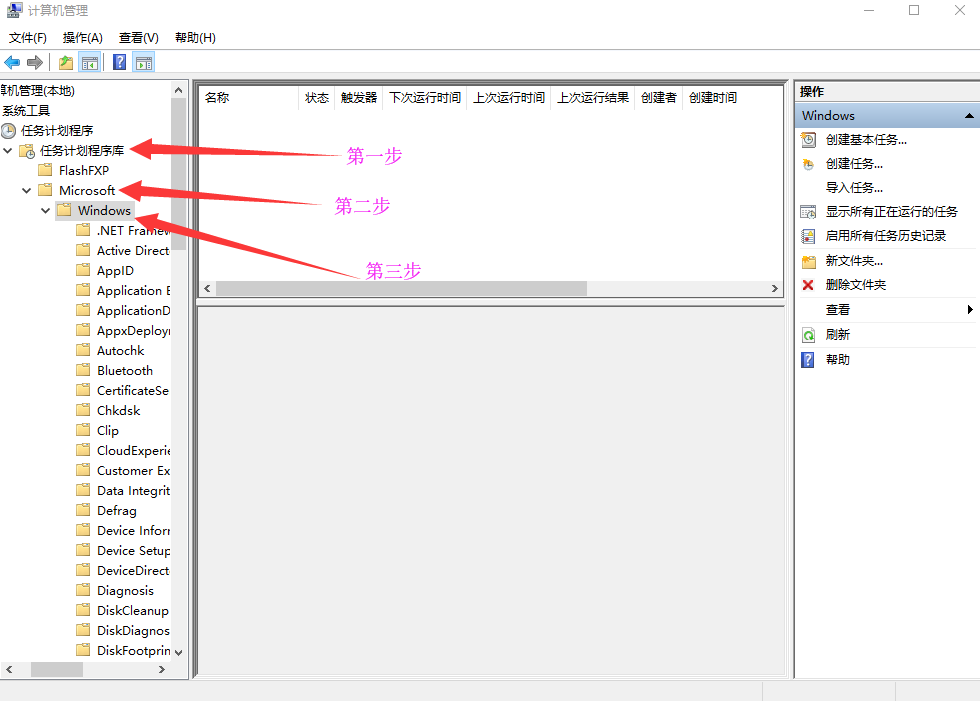Collapse the Microsoft folder chevron

pyautogui.click(x=27, y=191)
